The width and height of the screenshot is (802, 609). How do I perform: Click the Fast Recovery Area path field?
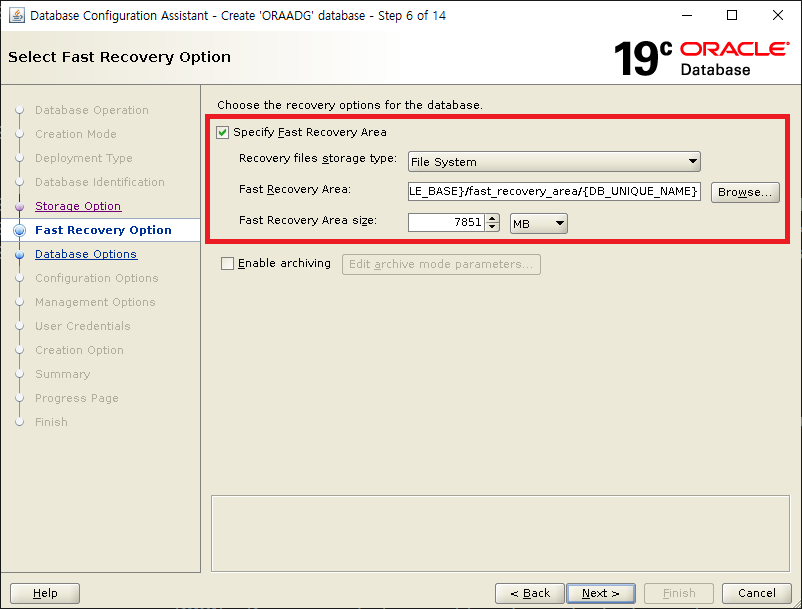click(554, 191)
